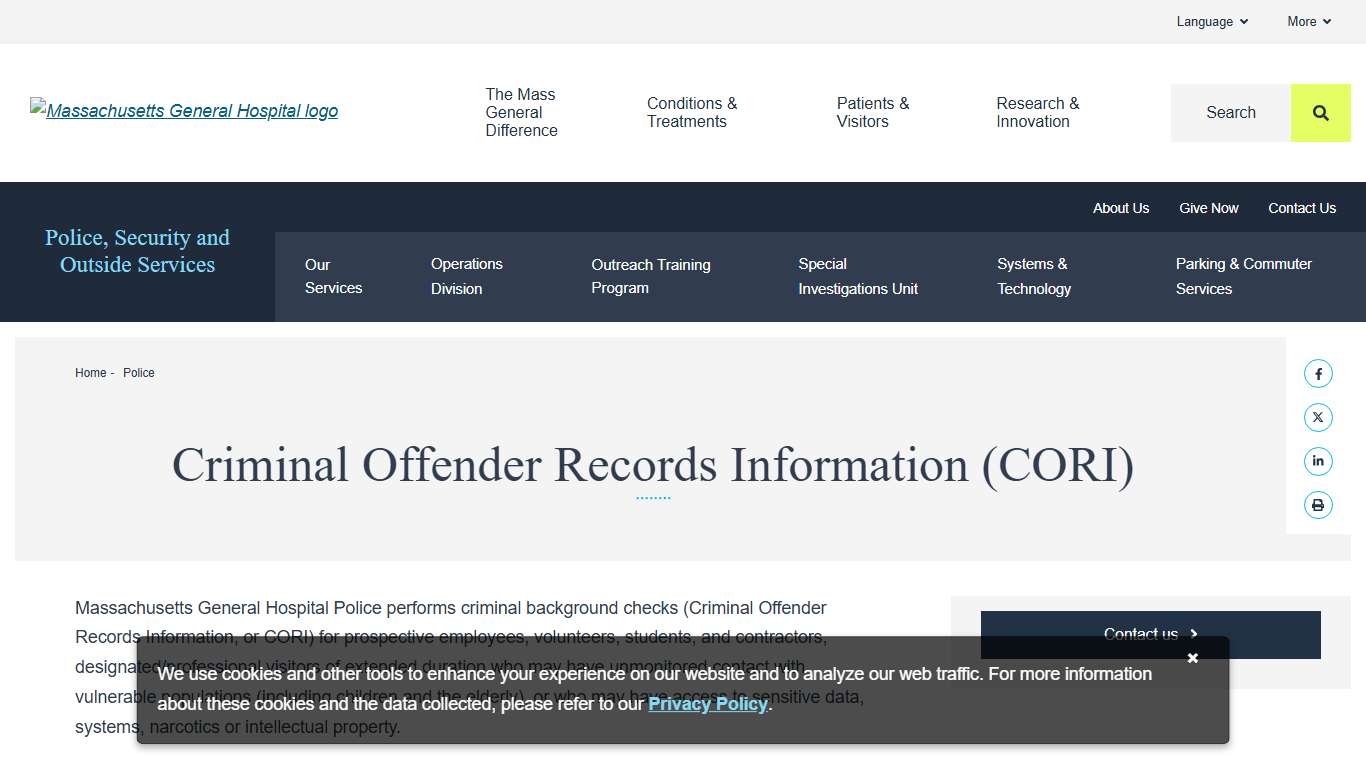Select Parking & Commuter Services
Image resolution: width=1366 pixels, height=768 pixels.
(x=1243, y=276)
